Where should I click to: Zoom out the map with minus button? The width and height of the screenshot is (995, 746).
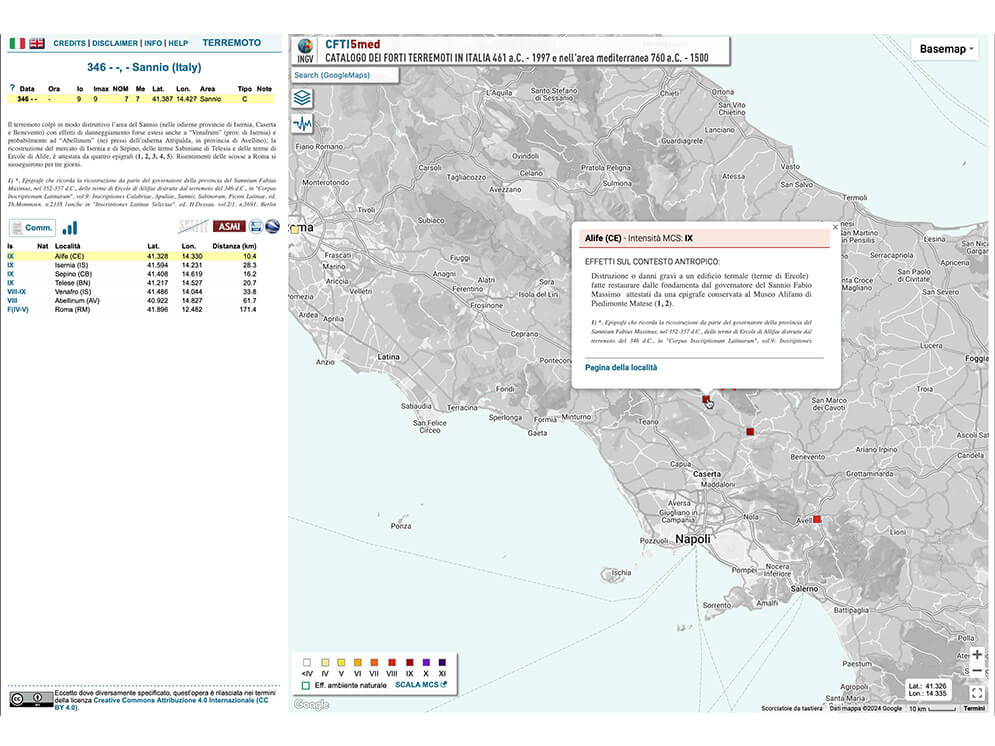pos(977,671)
